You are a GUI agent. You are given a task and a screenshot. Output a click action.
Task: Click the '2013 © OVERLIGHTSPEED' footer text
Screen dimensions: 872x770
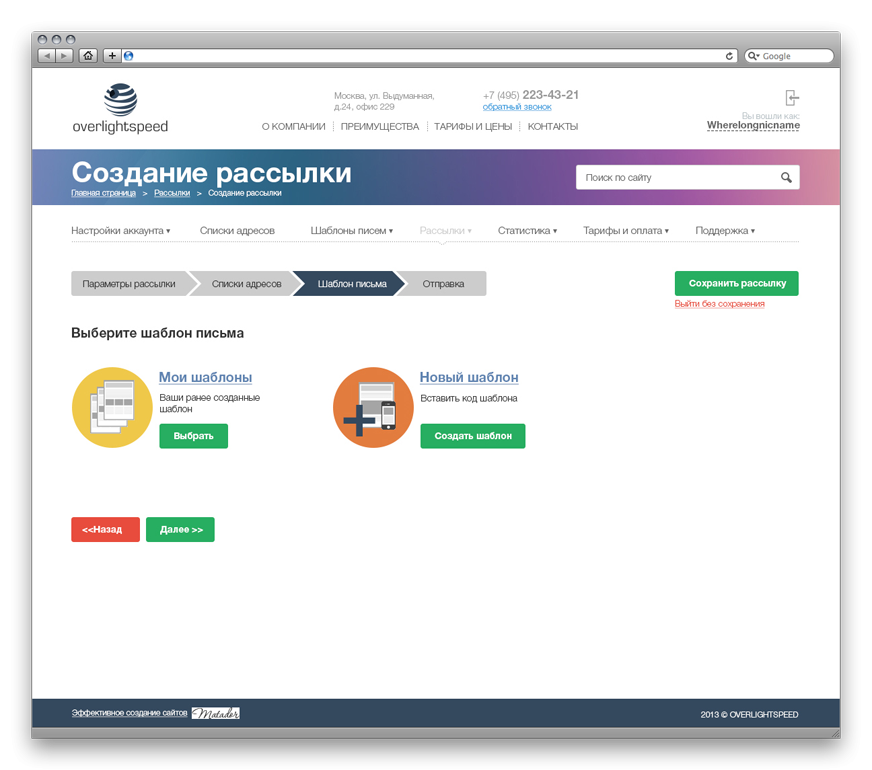(749, 714)
